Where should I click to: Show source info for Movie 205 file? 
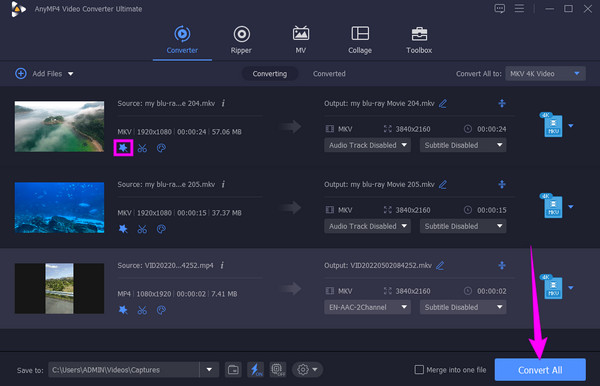pyautogui.click(x=223, y=184)
